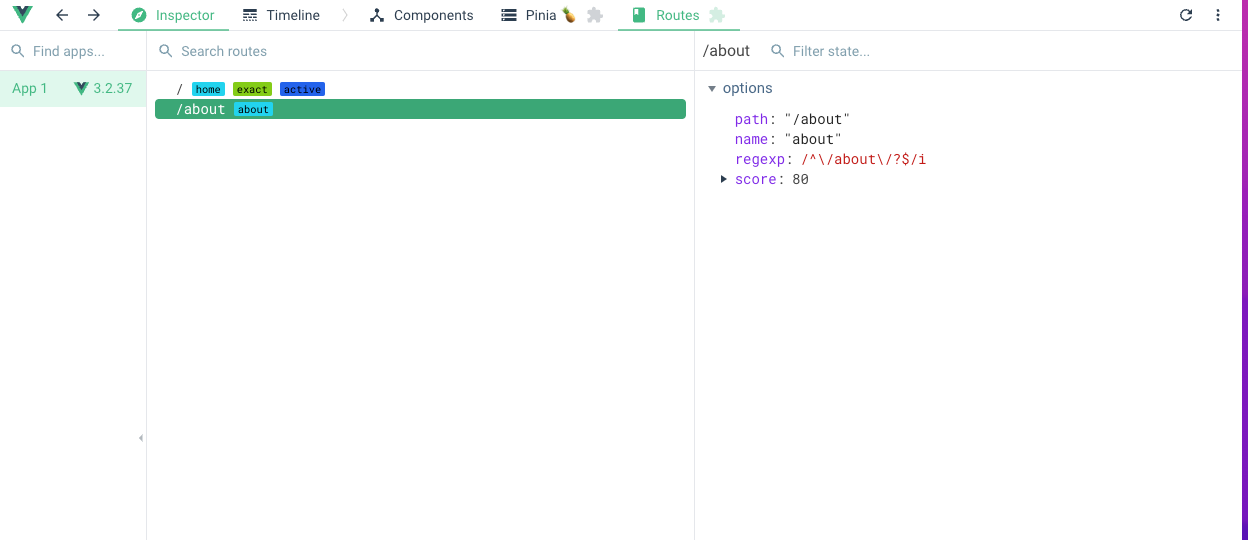Select the Components inspector
The width and height of the screenshot is (1248, 540).
click(421, 15)
